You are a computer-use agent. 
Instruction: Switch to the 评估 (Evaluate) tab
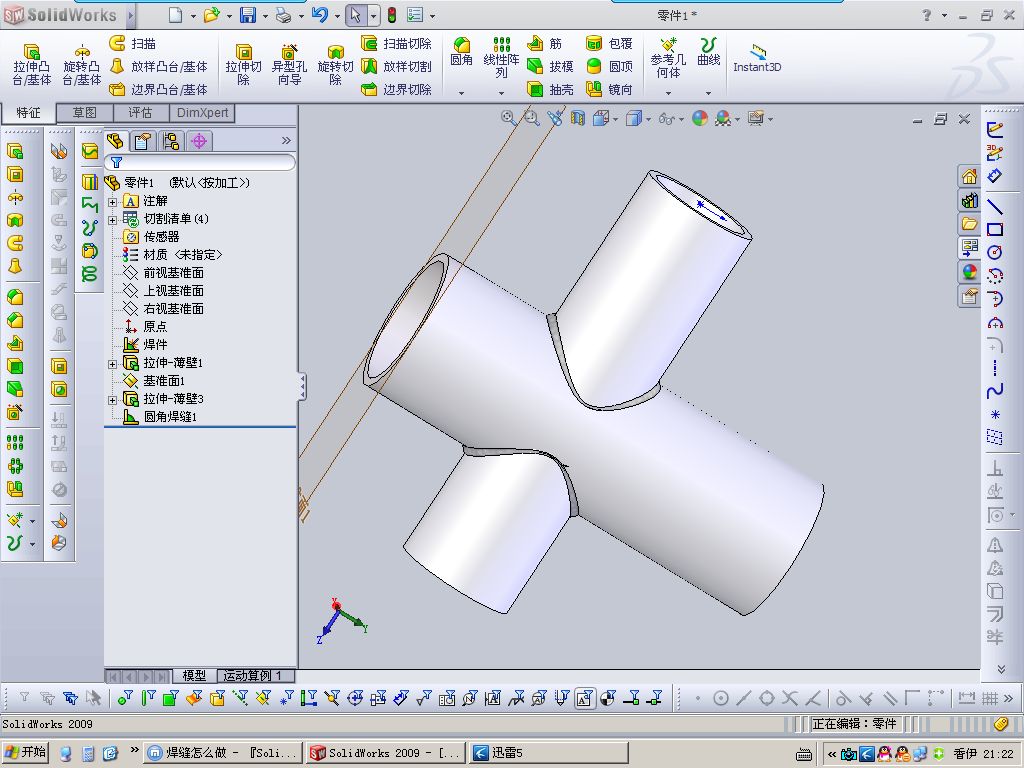[x=140, y=113]
